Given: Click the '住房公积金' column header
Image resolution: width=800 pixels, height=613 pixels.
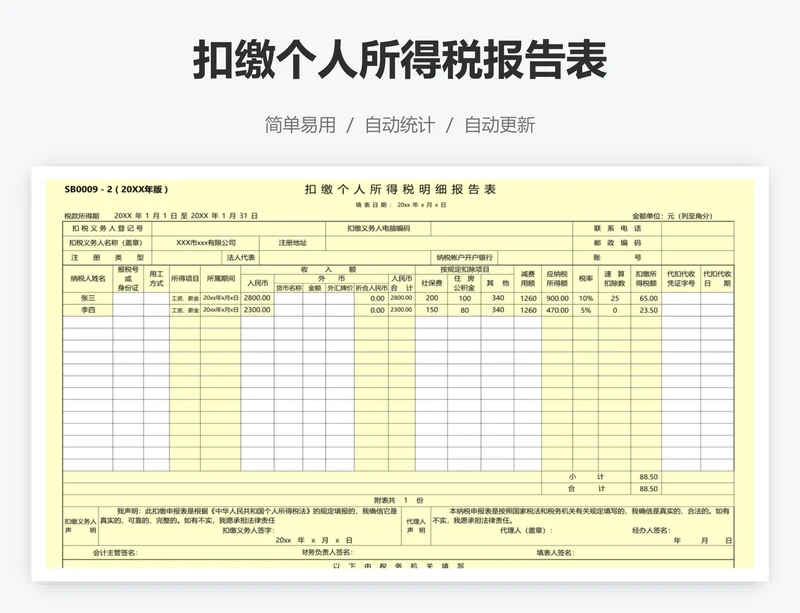Looking at the screenshot, I should coord(464,283).
